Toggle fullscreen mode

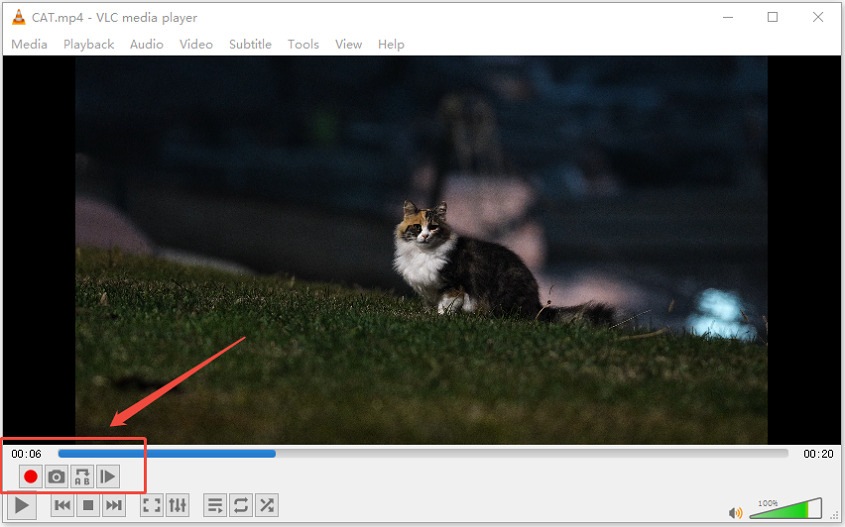[x=151, y=505]
